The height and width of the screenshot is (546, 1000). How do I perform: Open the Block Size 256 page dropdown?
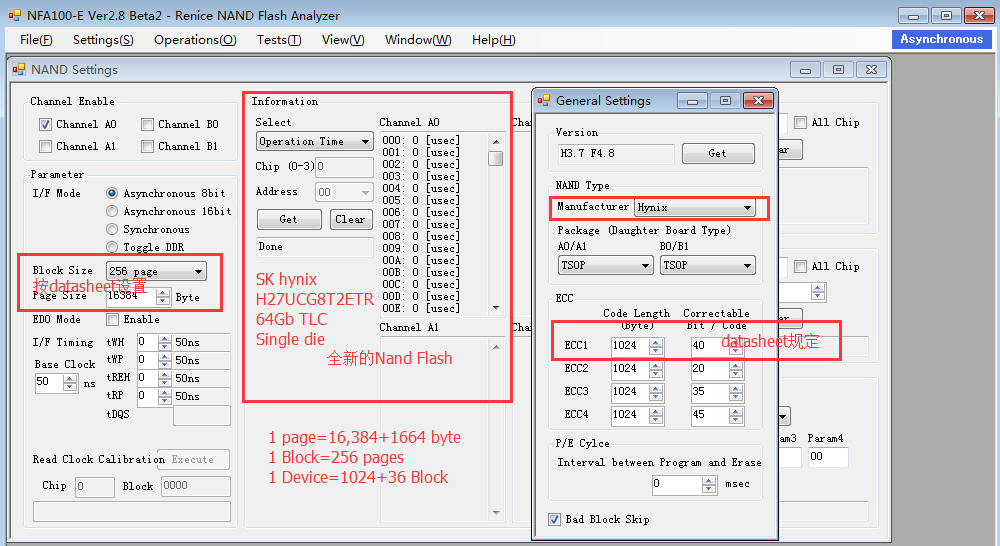[x=156, y=272]
